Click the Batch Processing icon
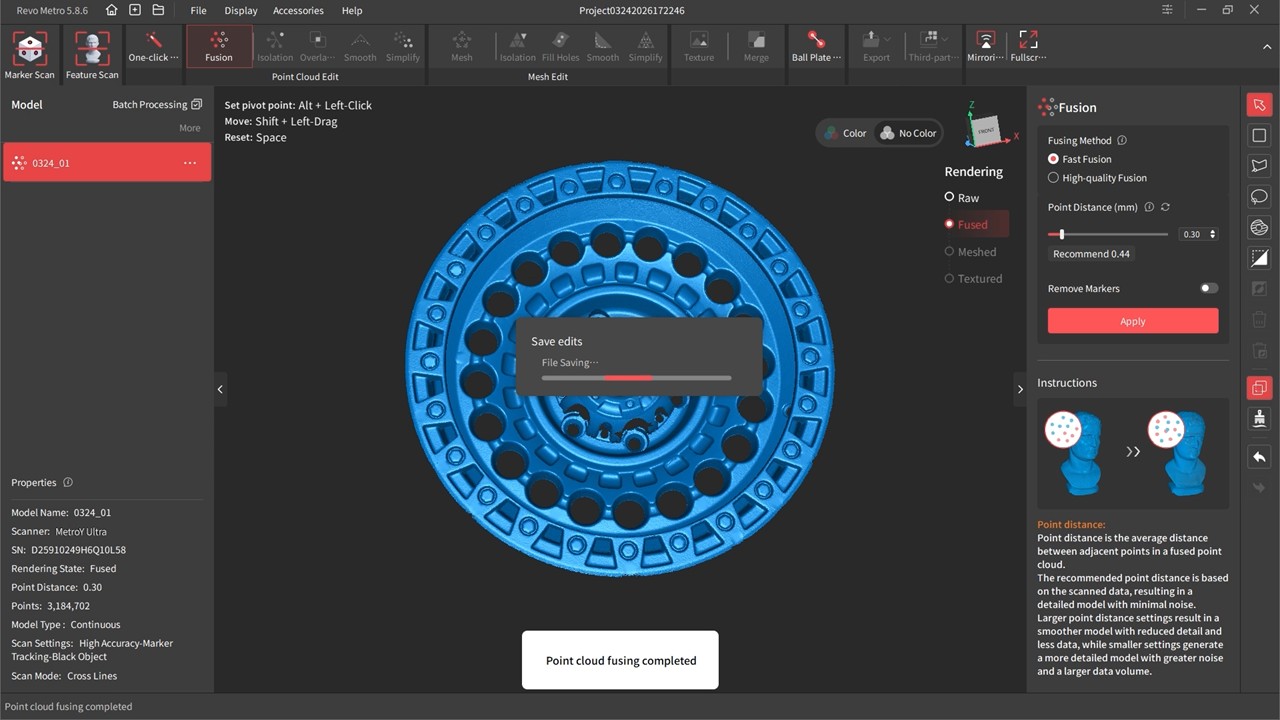The width and height of the screenshot is (1280, 720). click(x=196, y=104)
